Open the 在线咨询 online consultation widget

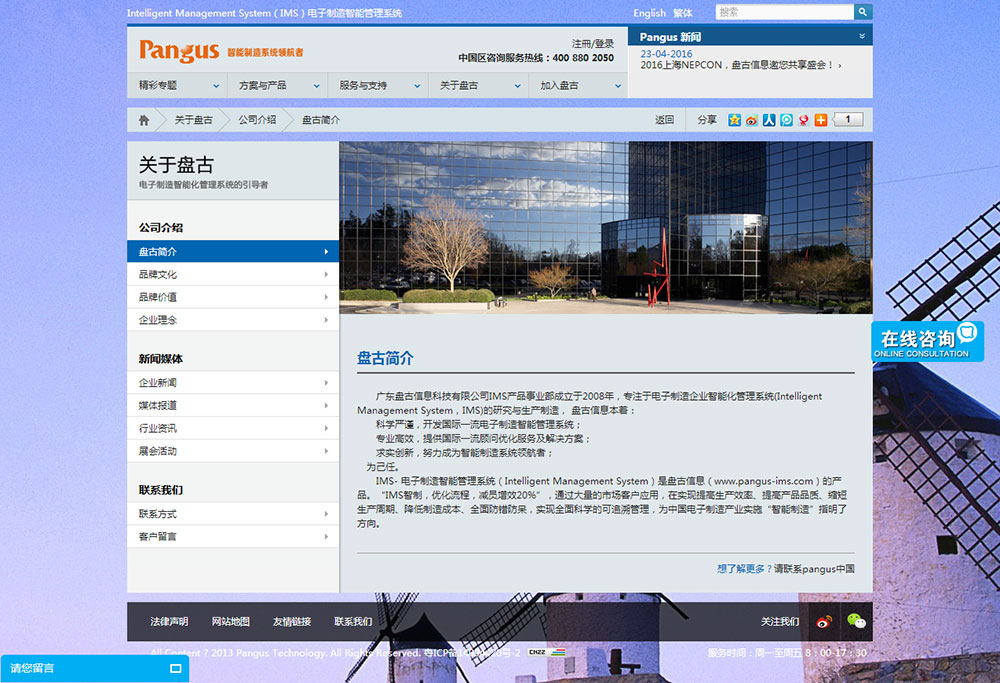coord(927,341)
